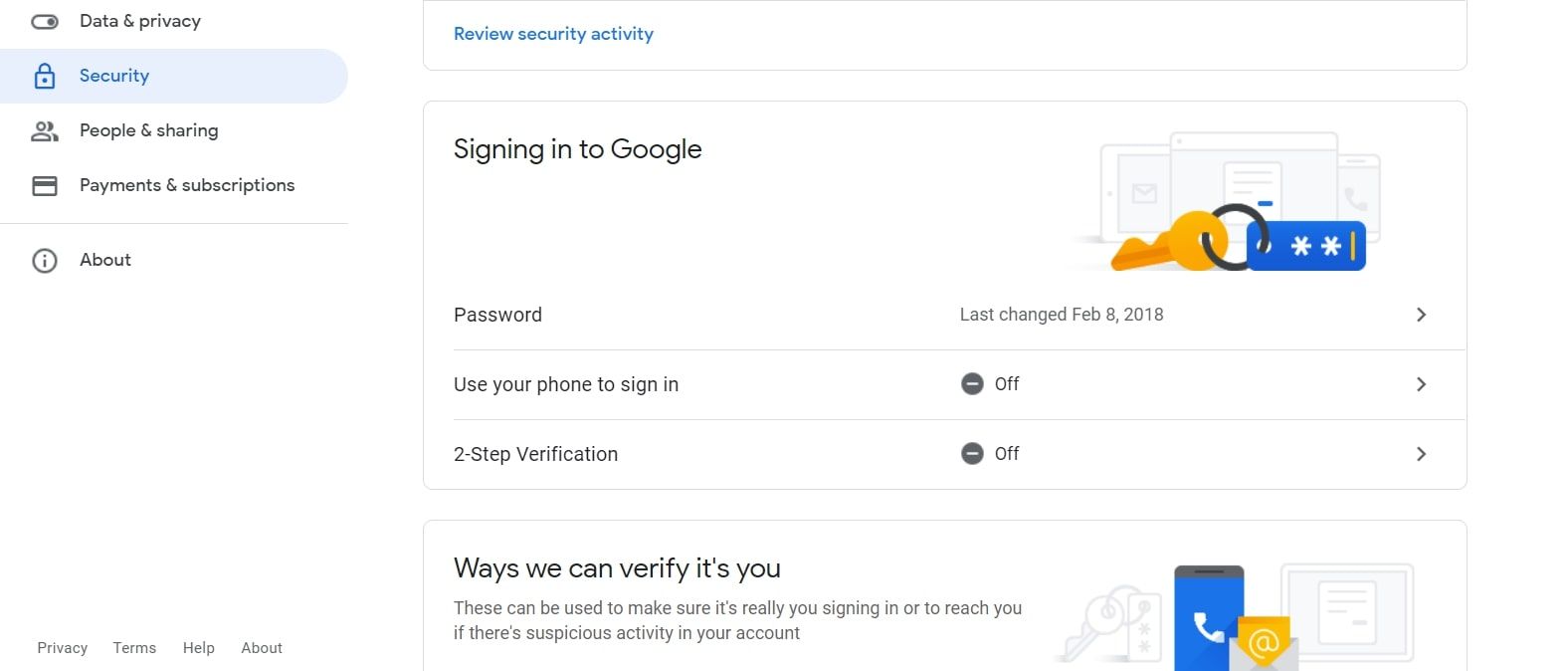The image size is (1568, 671).
Task: Expand the 2-Step Verification details arrow
Action: pyautogui.click(x=1422, y=453)
